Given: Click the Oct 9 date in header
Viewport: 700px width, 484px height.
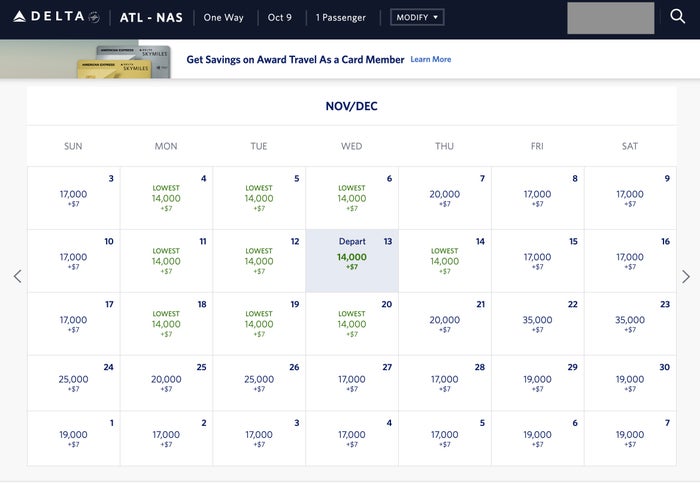Looking at the screenshot, I should [279, 17].
